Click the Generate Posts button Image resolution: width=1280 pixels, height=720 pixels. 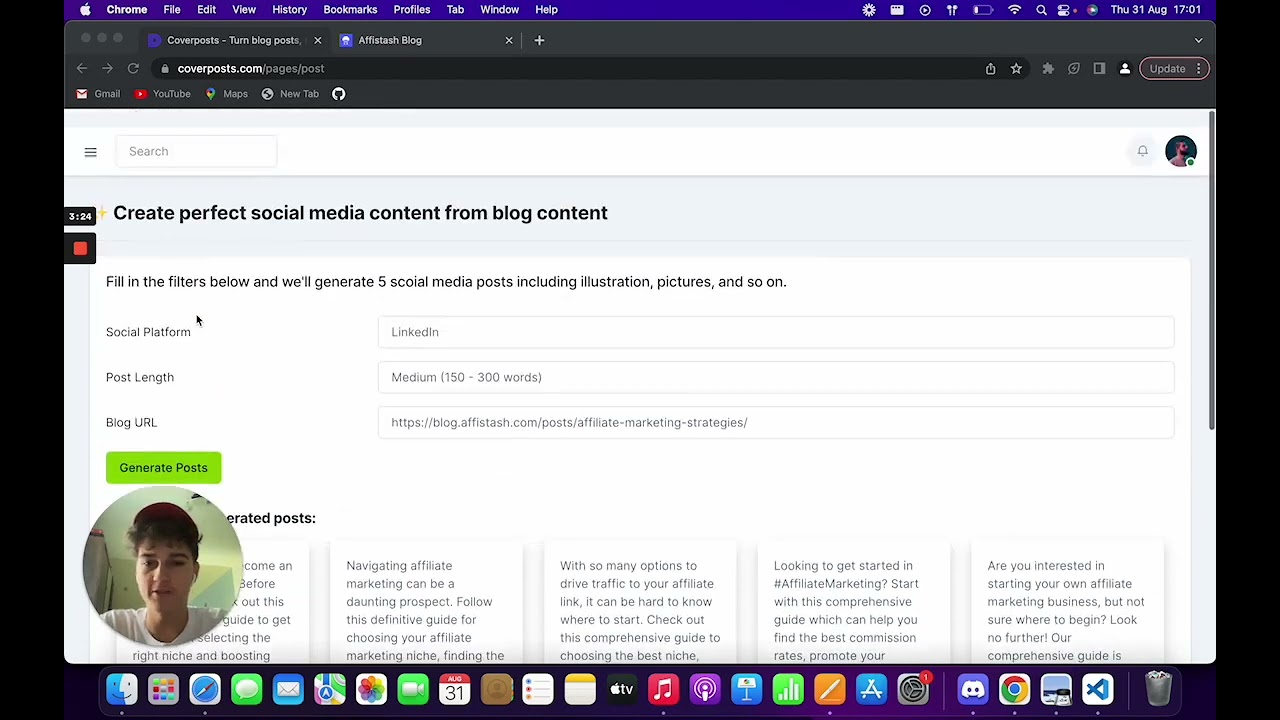[x=163, y=468]
